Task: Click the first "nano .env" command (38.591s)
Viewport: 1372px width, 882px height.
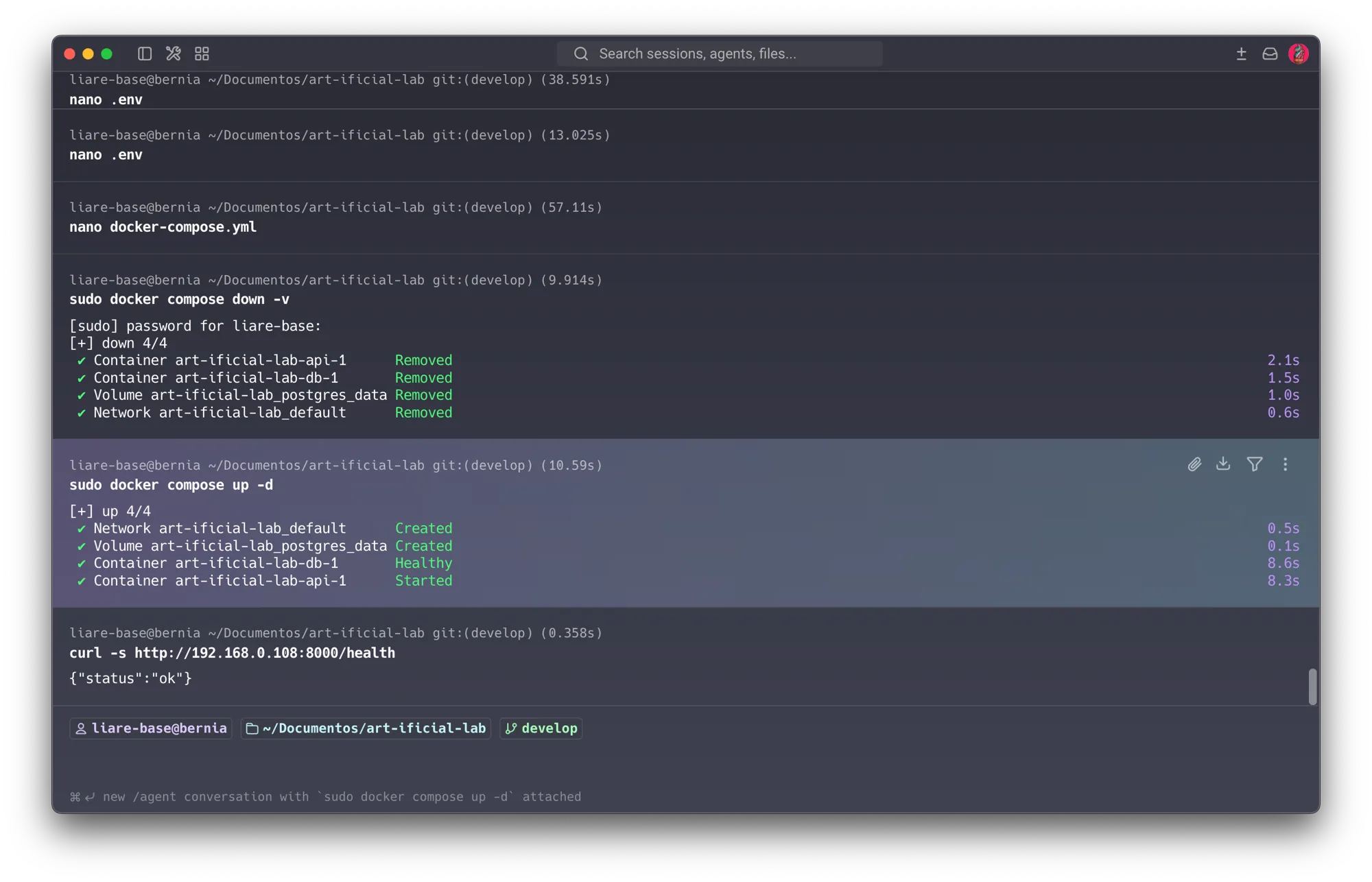Action: tap(106, 99)
